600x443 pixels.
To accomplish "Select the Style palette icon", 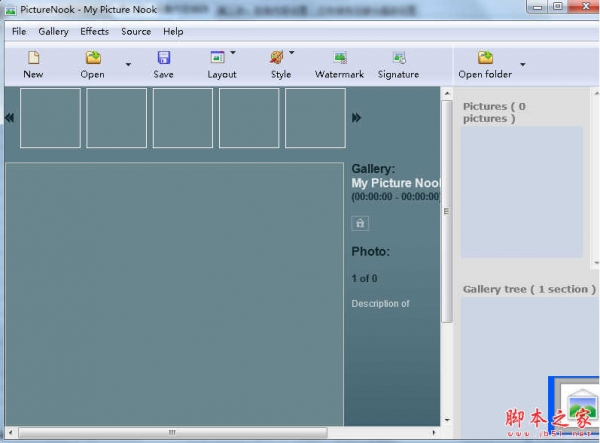I will 276,58.
